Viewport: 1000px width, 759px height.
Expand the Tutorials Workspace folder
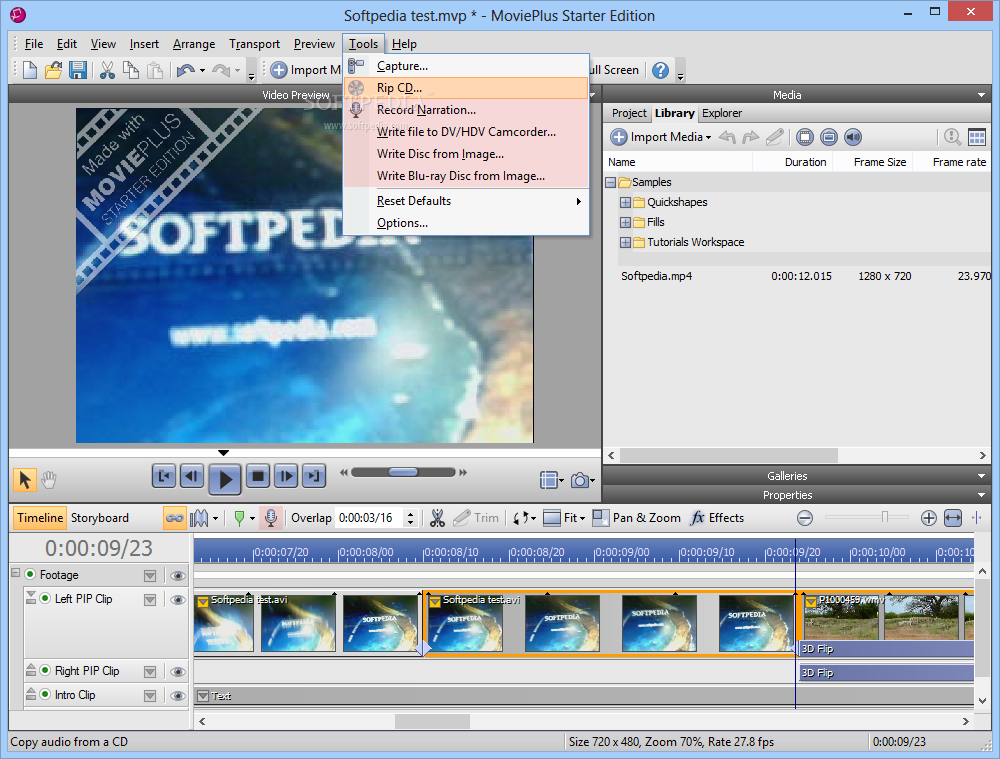(x=625, y=242)
